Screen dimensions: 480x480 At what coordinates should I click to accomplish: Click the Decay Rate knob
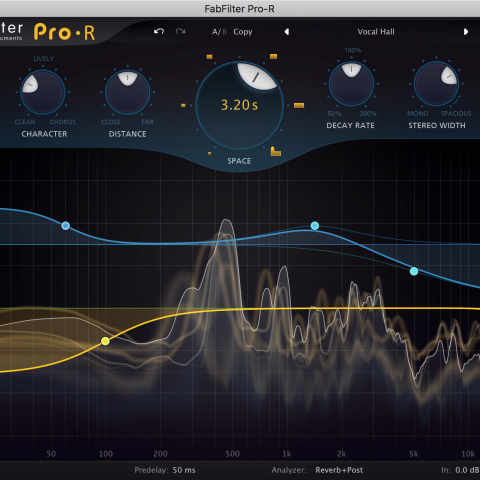coord(351,84)
